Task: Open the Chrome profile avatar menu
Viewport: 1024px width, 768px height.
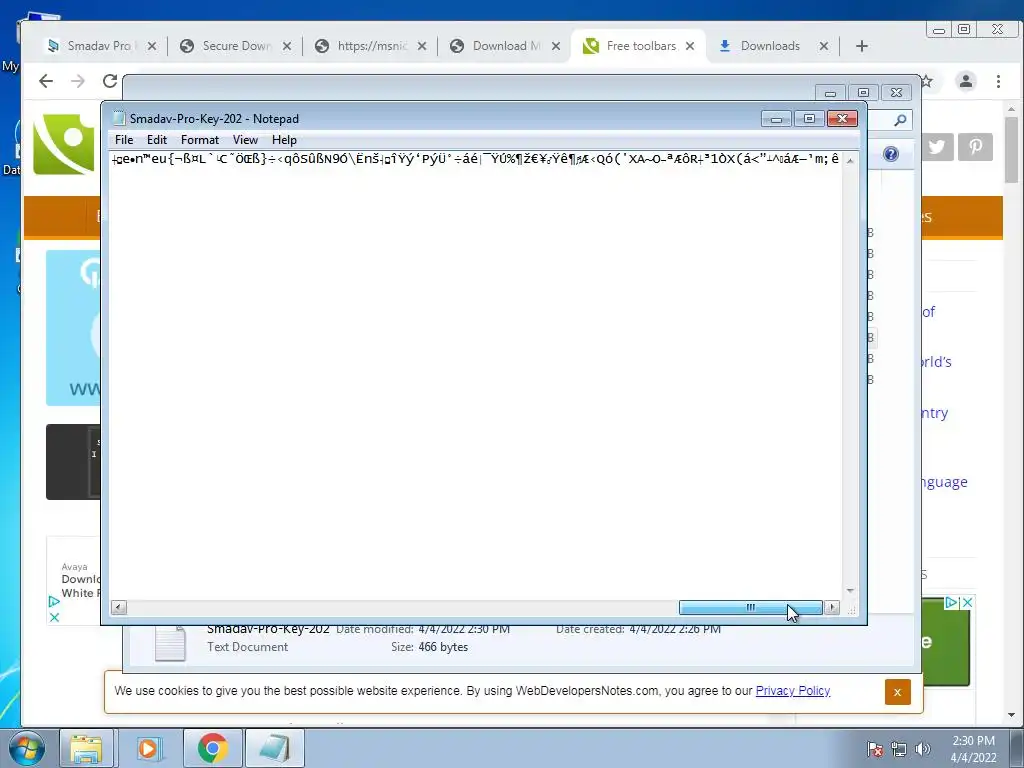Action: [966, 81]
